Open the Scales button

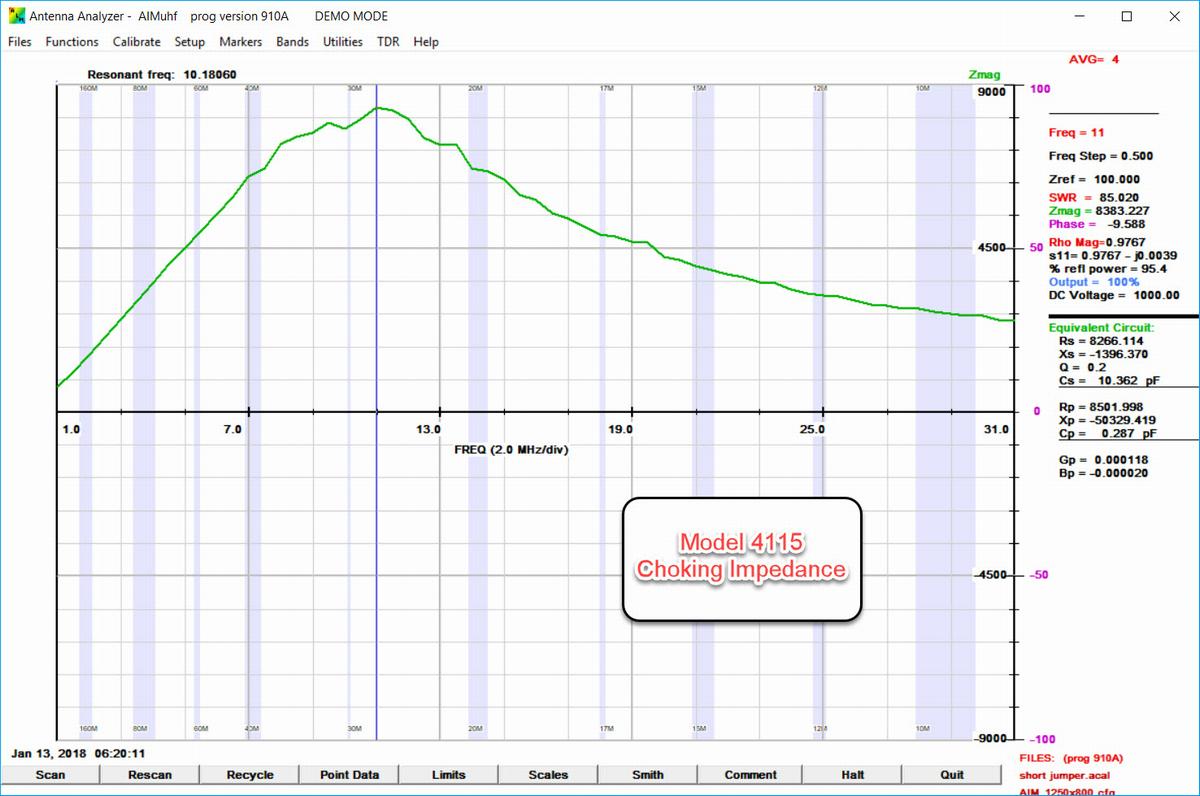pos(548,775)
